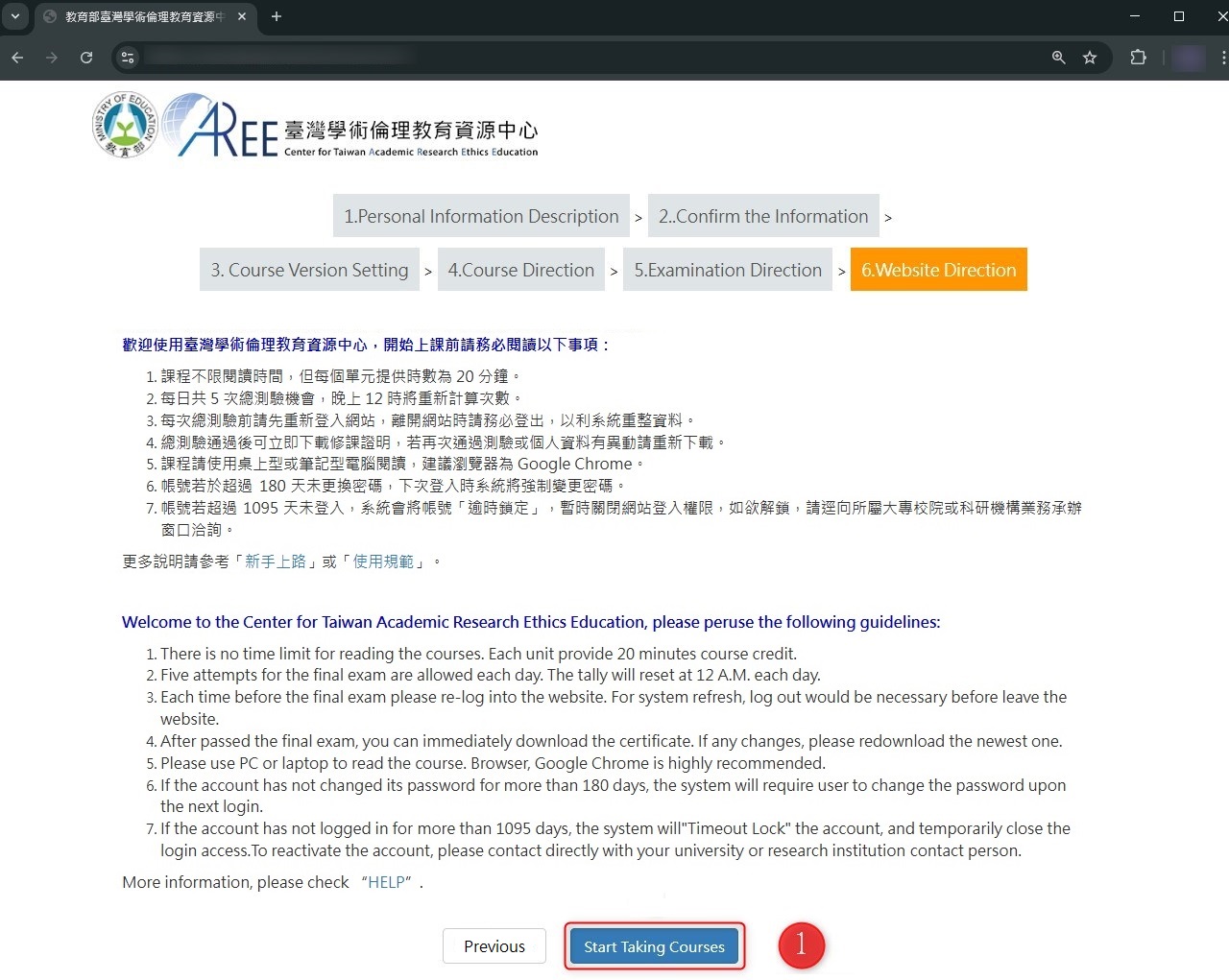The height and width of the screenshot is (980, 1229).
Task: Open site information icon in address bar
Action: point(128,58)
